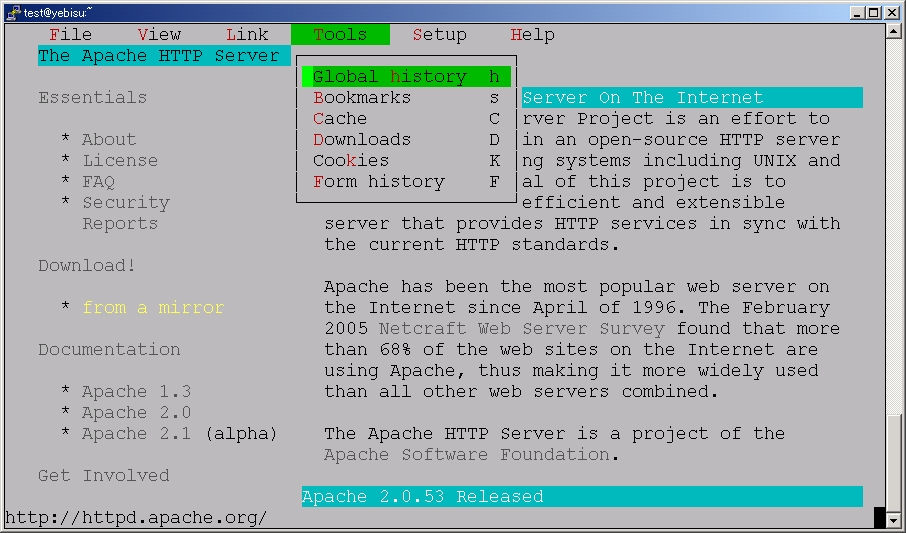Follow the 'from a mirror' download link
This screenshot has width=906, height=533.
coord(153,307)
